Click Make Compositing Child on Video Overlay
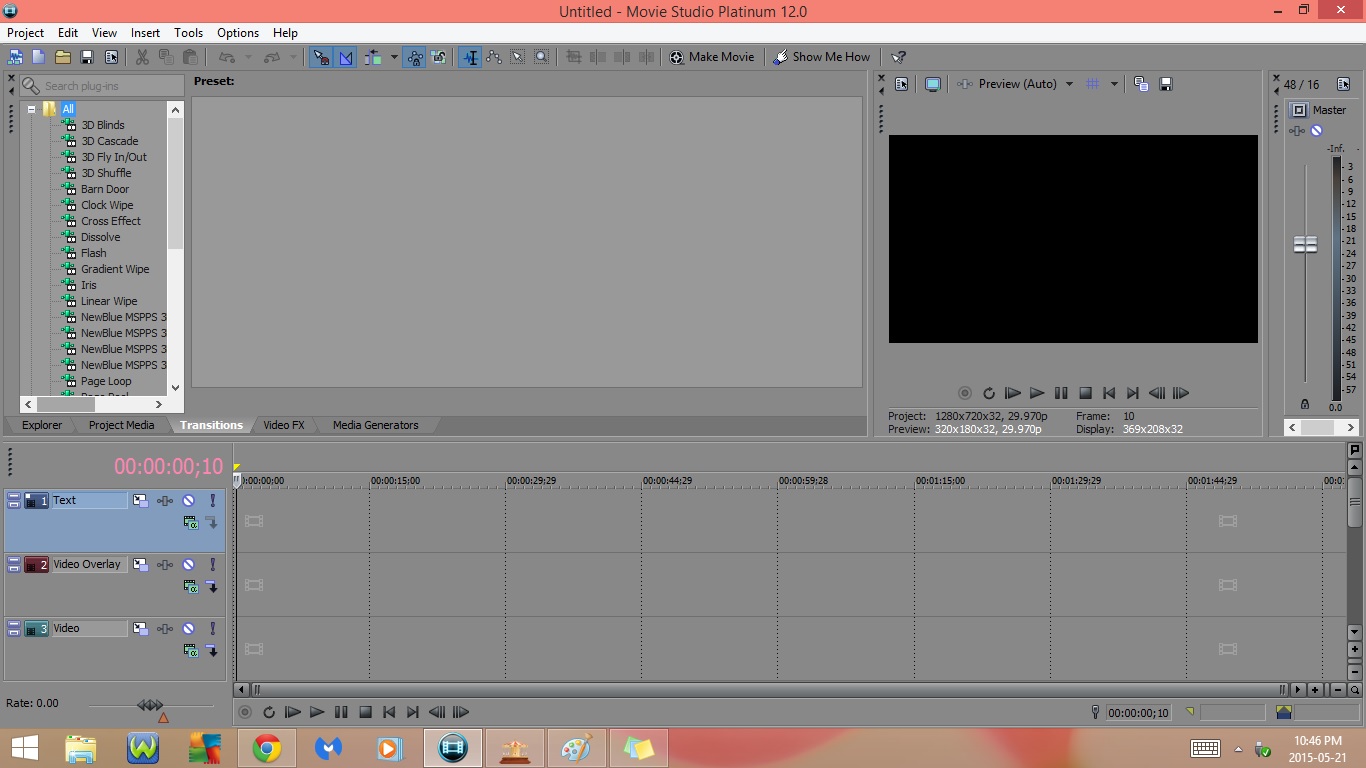1366x768 pixels. pos(212,586)
